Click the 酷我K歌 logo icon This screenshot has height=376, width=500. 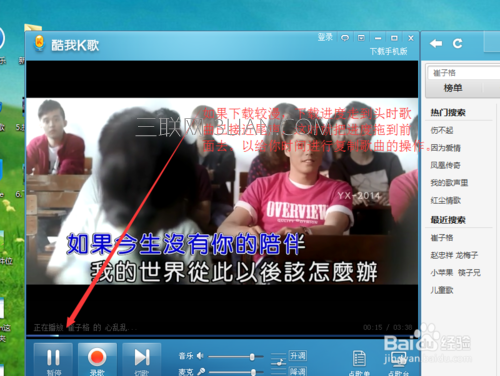coord(39,44)
